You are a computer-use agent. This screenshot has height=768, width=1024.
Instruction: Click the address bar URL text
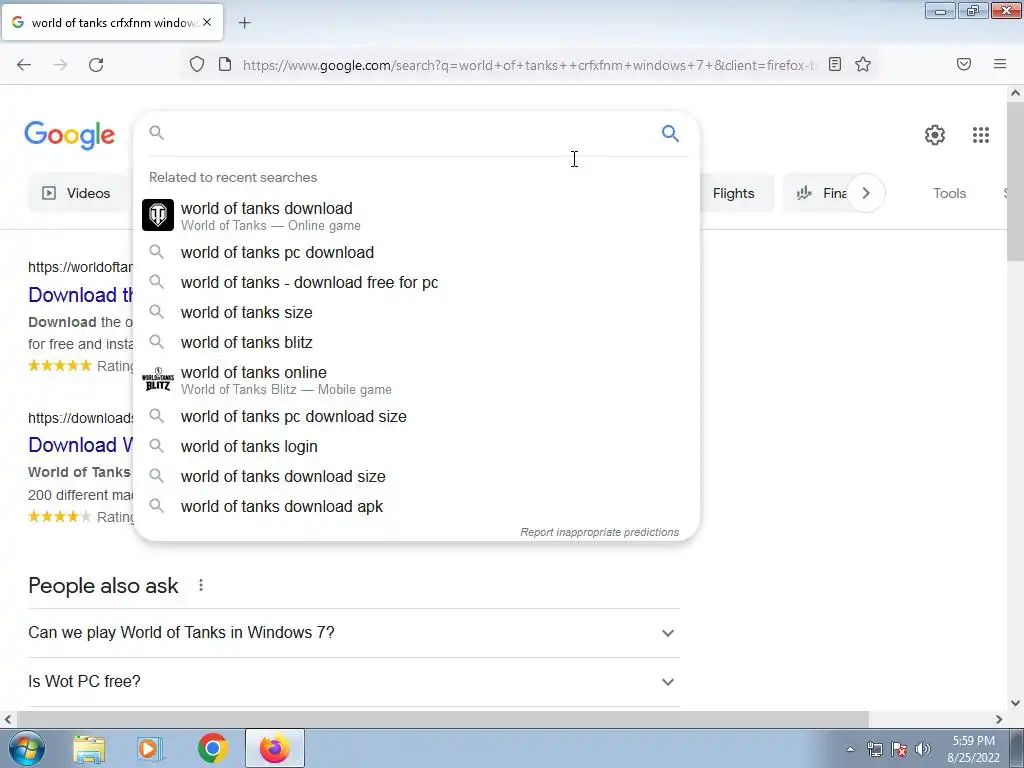529,65
